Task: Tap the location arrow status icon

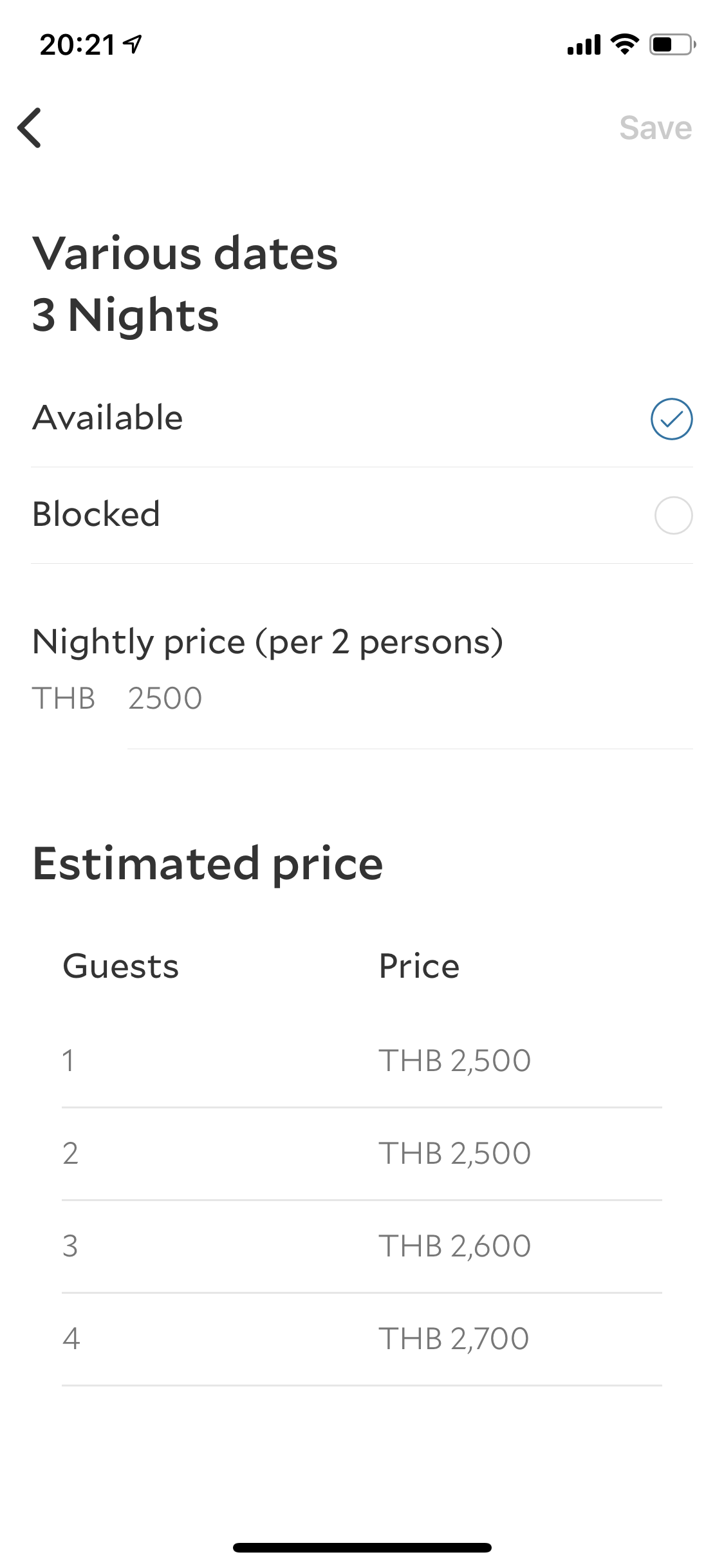Action: (133, 44)
